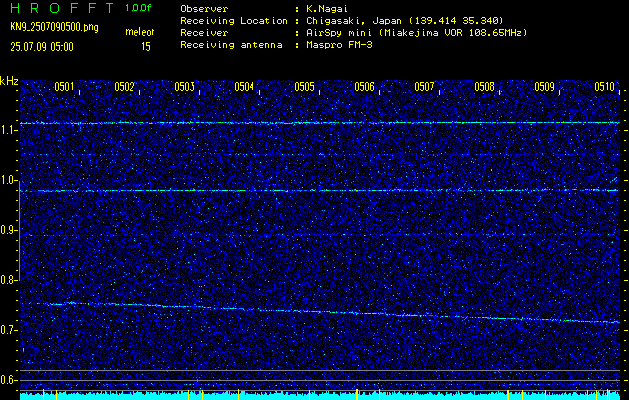This screenshot has height=400, width=629.
Task: Click the Receiving Location field label
Action: coord(234,20)
